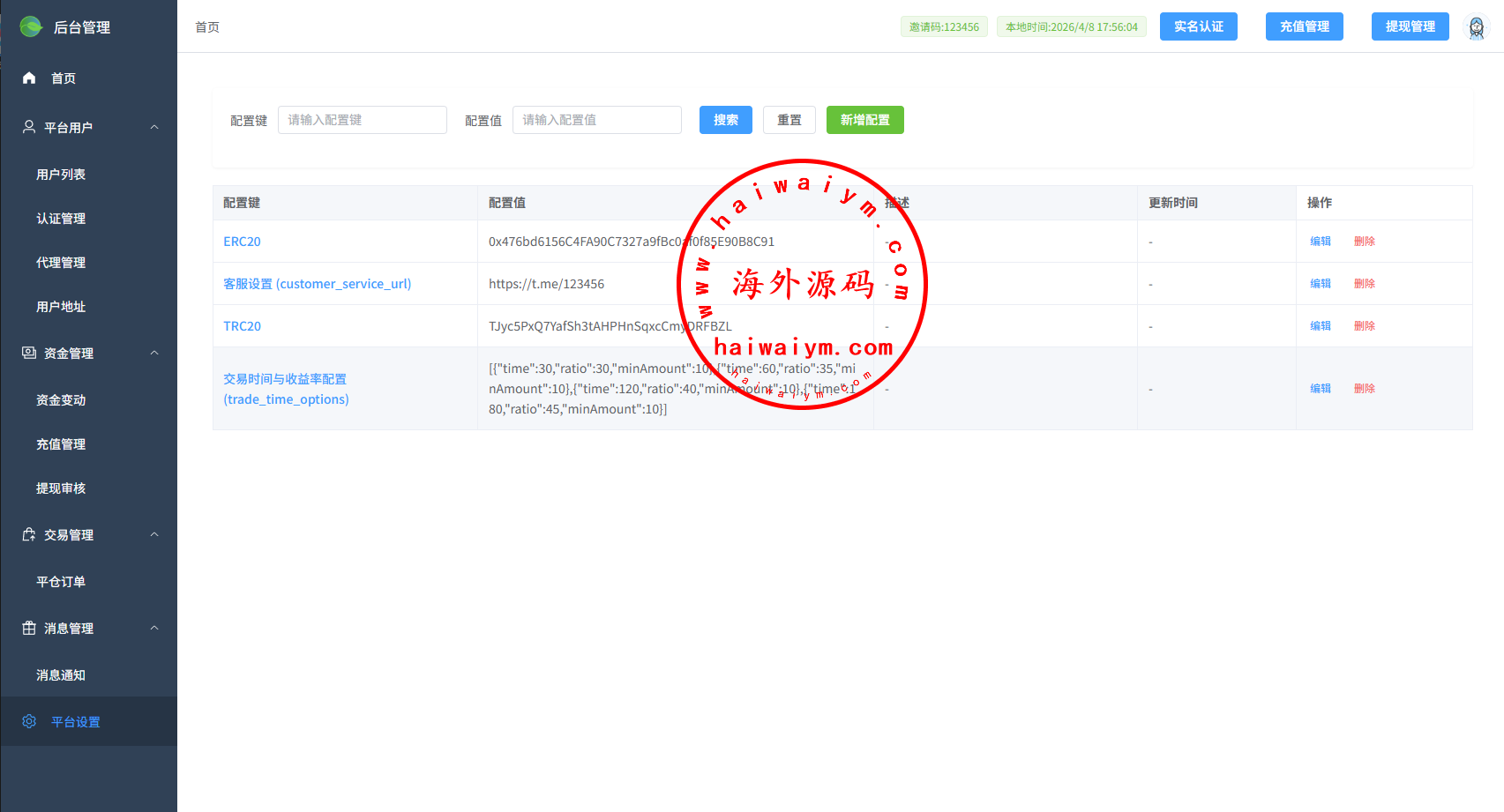
Task: Edit the ERC20 config row
Action: (1320, 242)
